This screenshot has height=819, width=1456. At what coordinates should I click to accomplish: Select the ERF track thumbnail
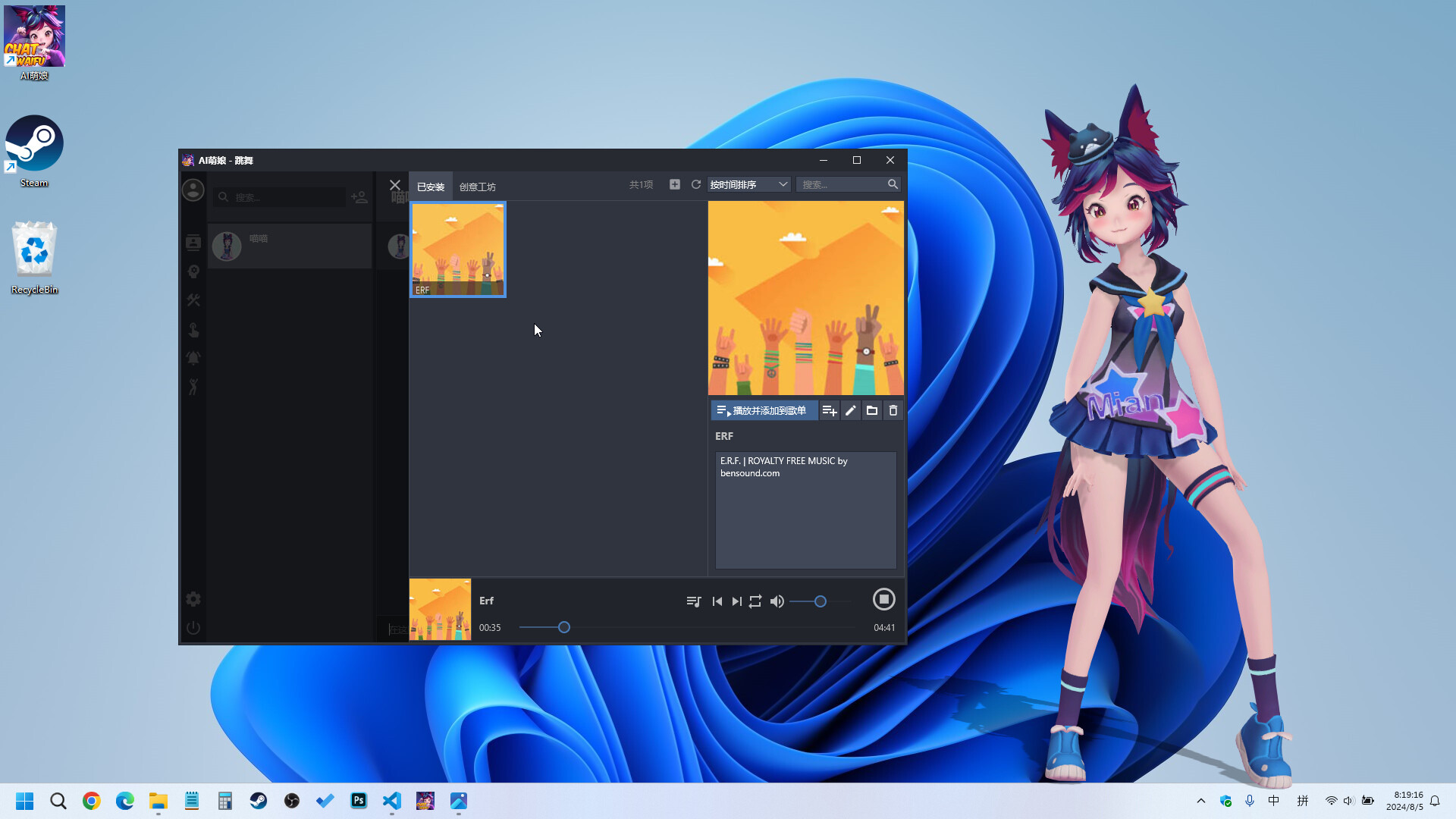457,249
